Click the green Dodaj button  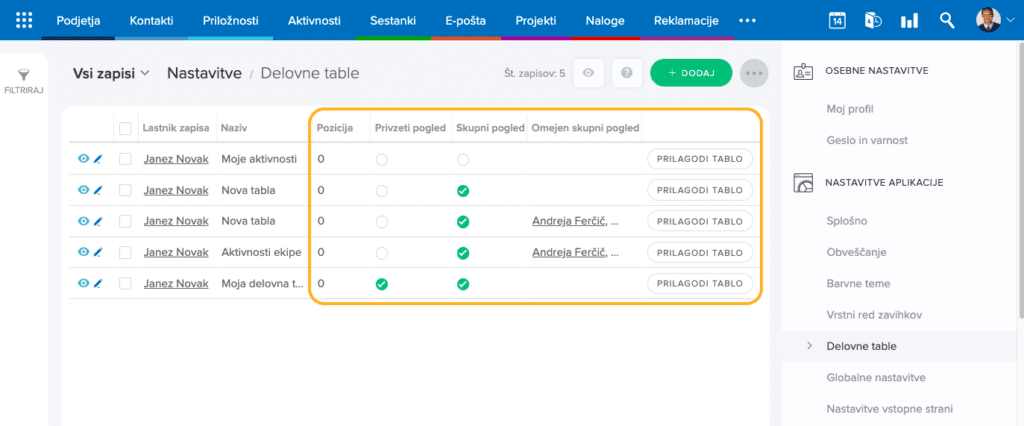(691, 73)
